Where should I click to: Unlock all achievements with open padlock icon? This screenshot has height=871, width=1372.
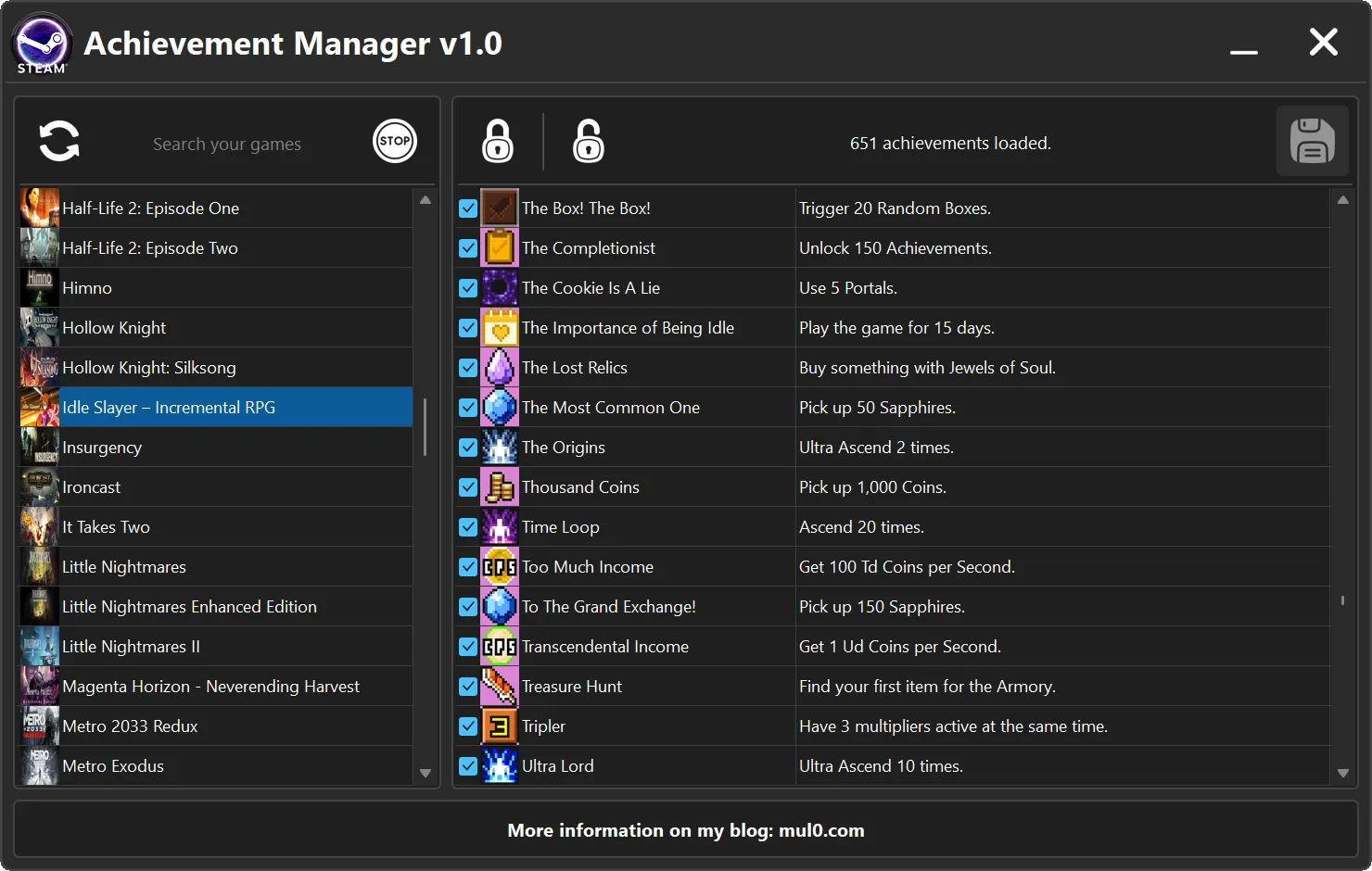[x=589, y=141]
